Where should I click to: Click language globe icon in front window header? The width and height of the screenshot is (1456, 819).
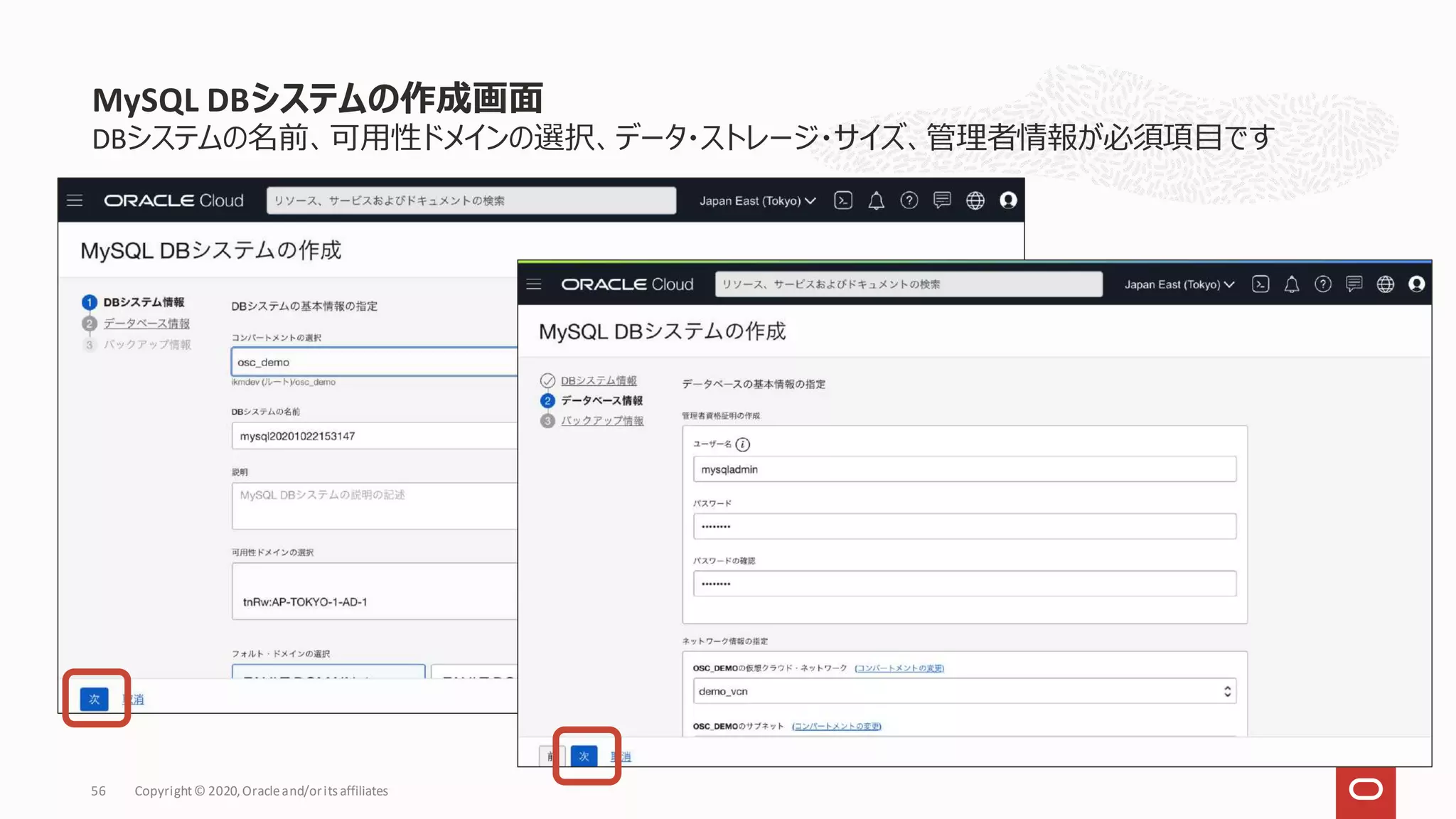click(x=1386, y=284)
